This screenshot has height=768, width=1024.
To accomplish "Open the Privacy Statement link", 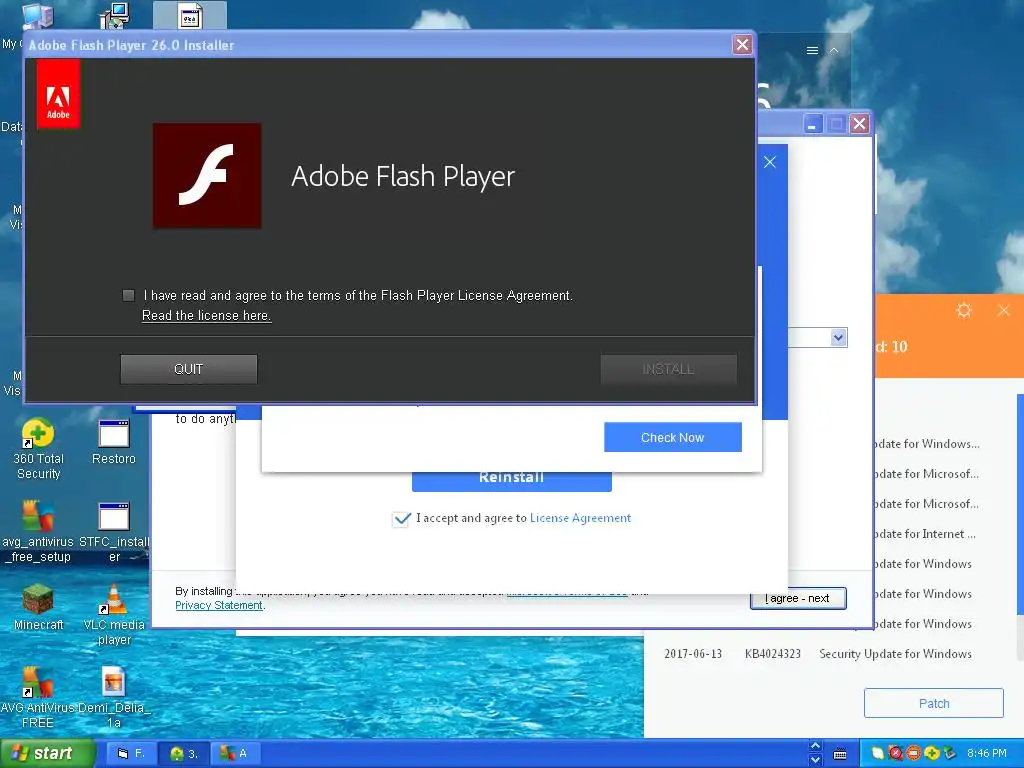I will 219,605.
